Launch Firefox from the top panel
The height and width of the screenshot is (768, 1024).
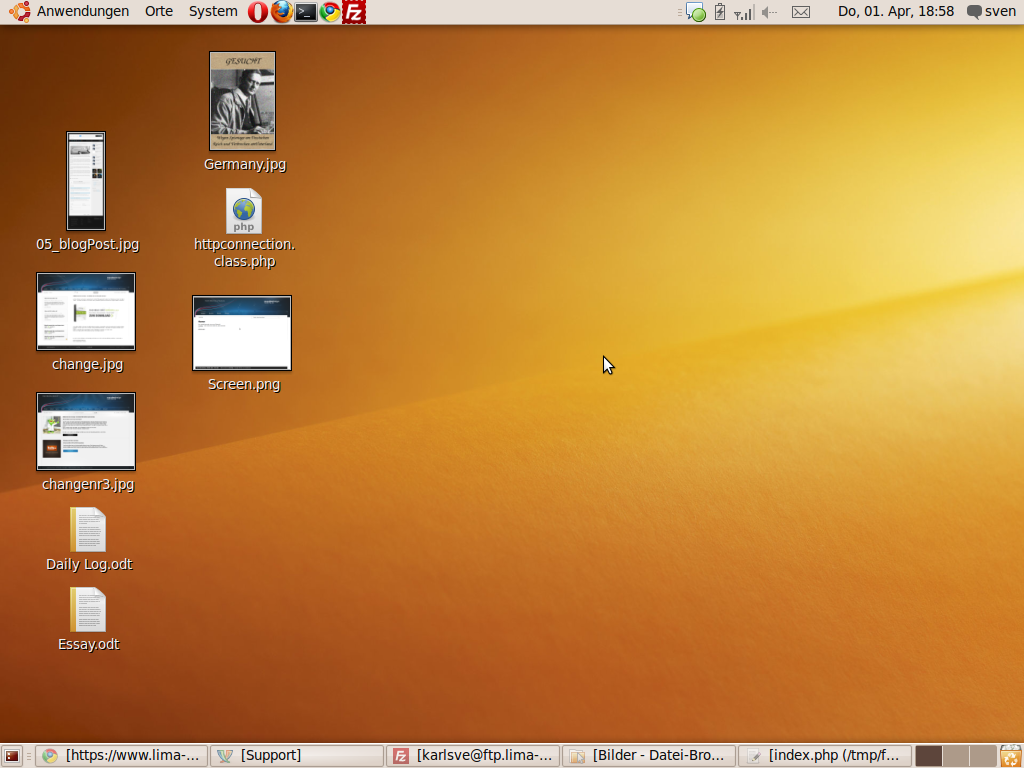(282, 12)
